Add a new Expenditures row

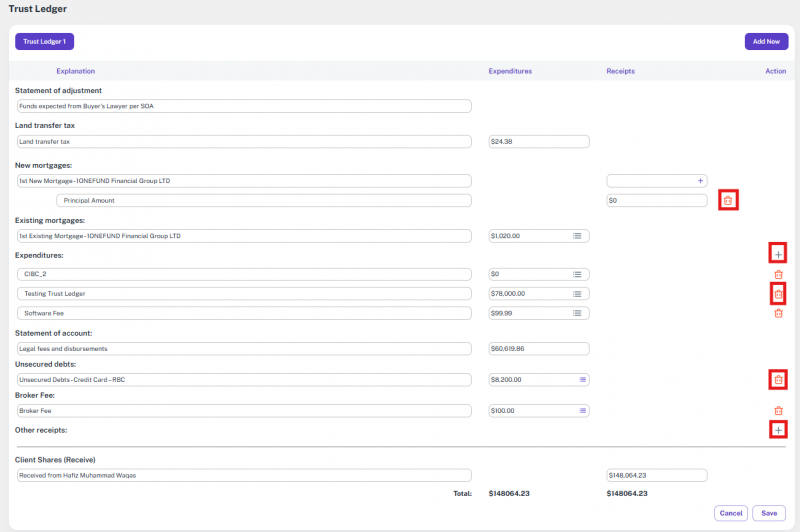pos(778,254)
